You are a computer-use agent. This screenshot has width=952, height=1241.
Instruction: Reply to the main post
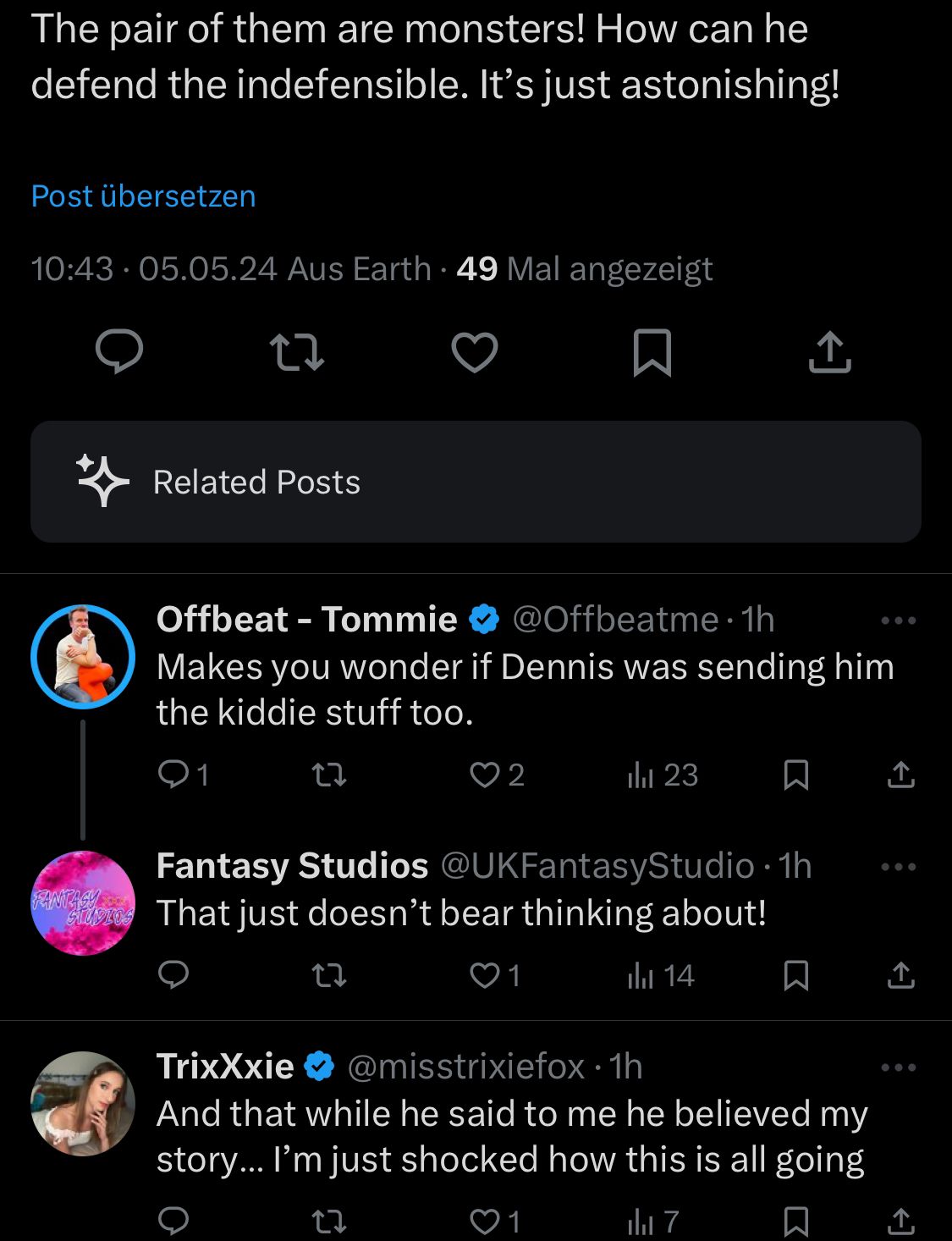pyautogui.click(x=119, y=352)
